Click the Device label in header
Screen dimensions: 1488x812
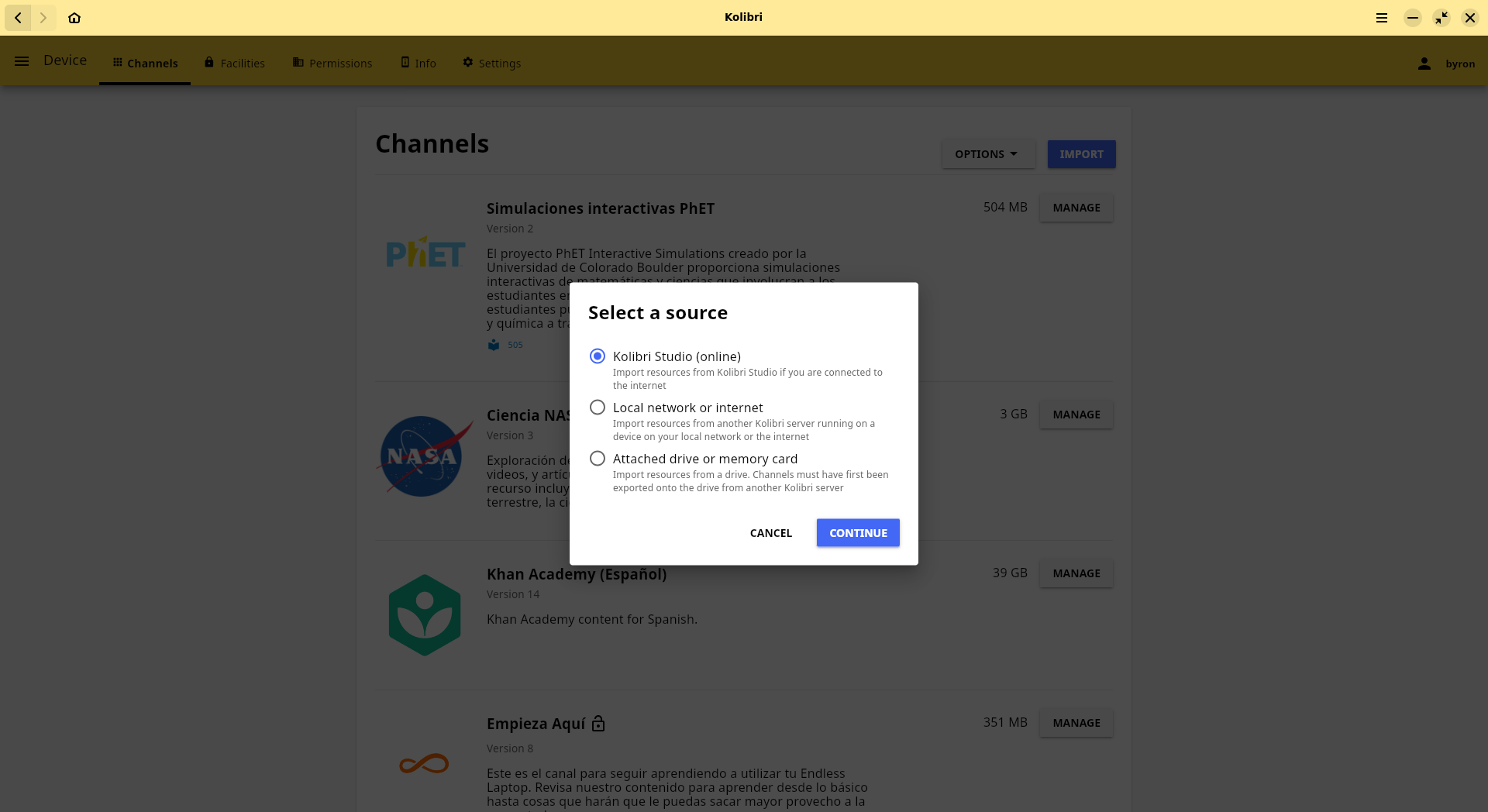point(65,60)
